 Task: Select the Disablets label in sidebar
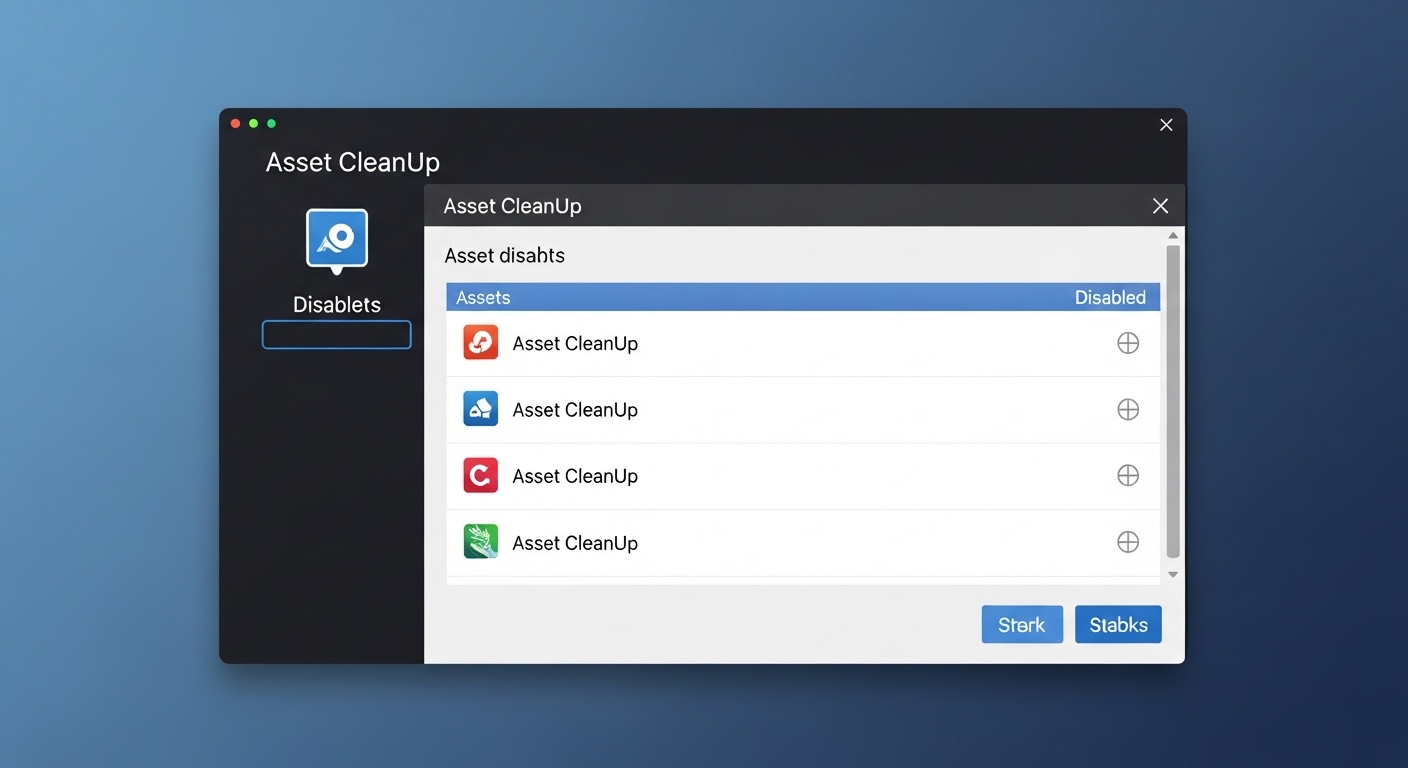(337, 304)
